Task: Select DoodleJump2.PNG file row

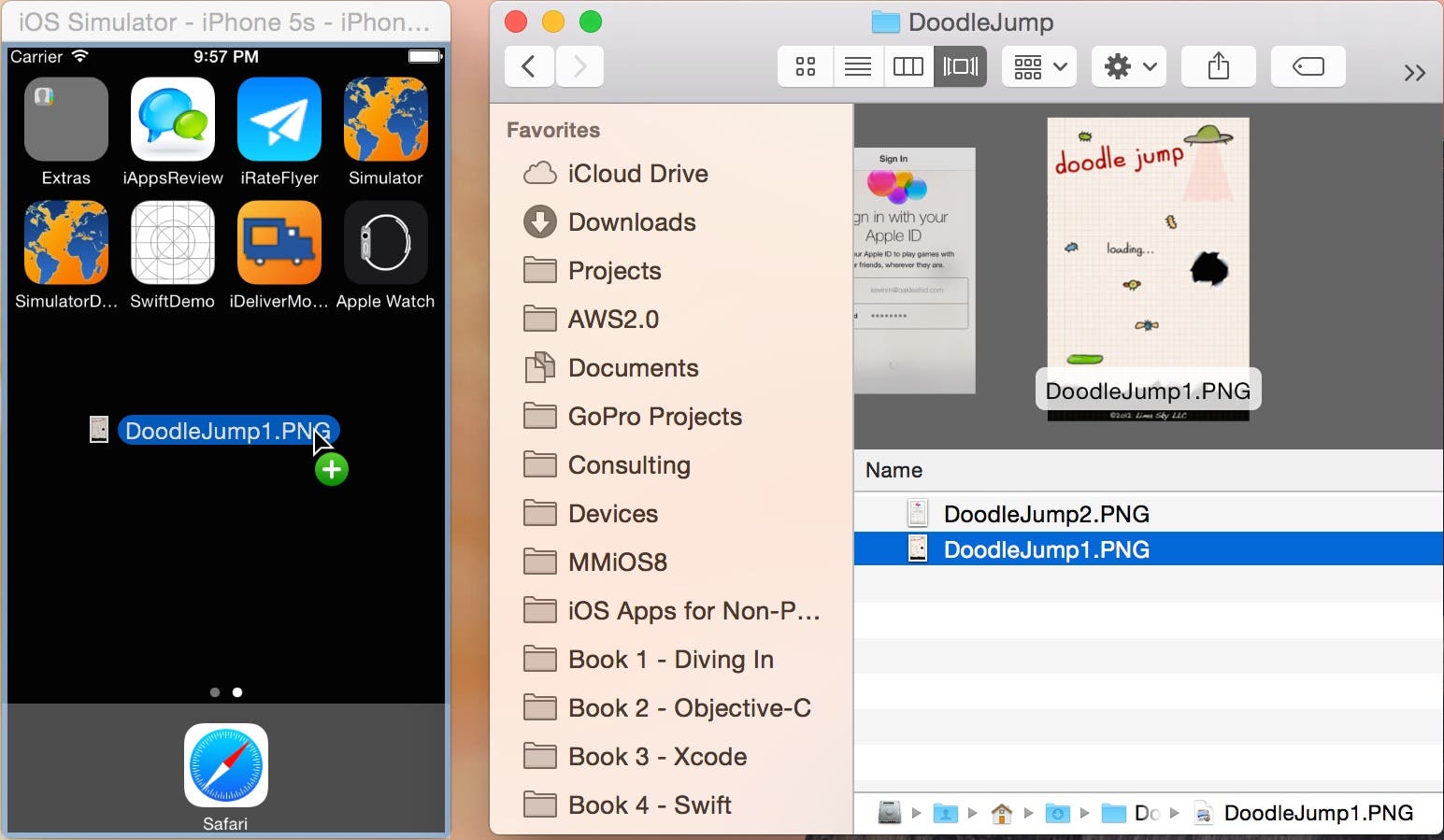Action: click(1149, 514)
